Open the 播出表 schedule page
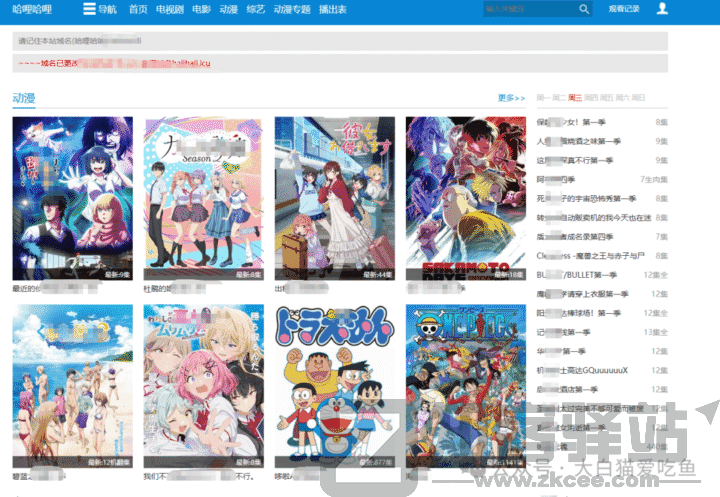Viewport: 720px width, 497px height. coord(332,9)
